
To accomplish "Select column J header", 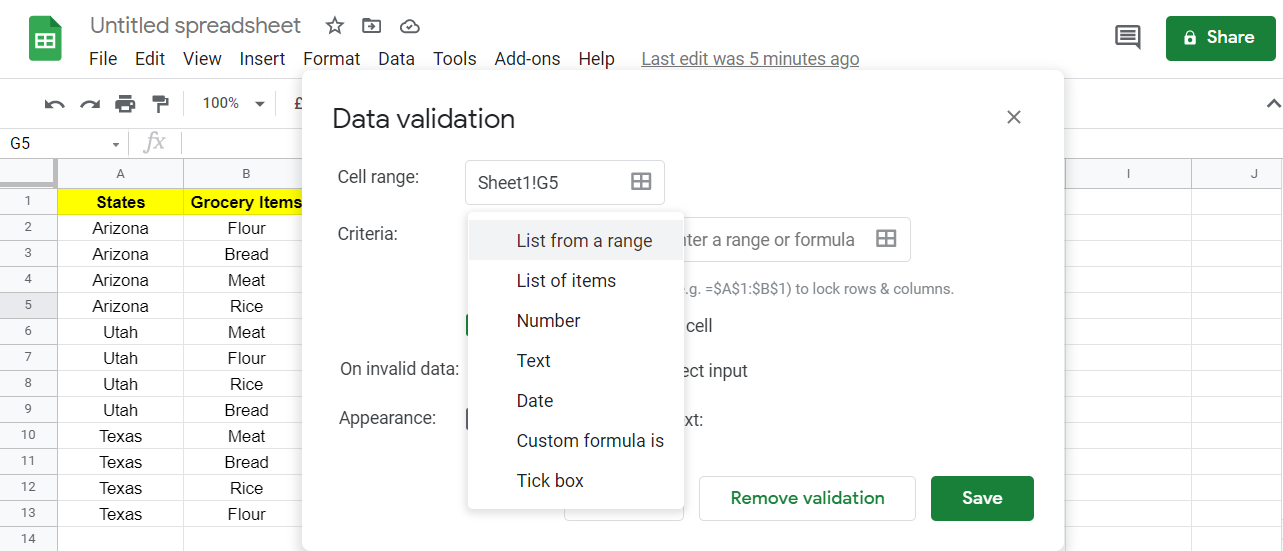I will tap(1237, 174).
